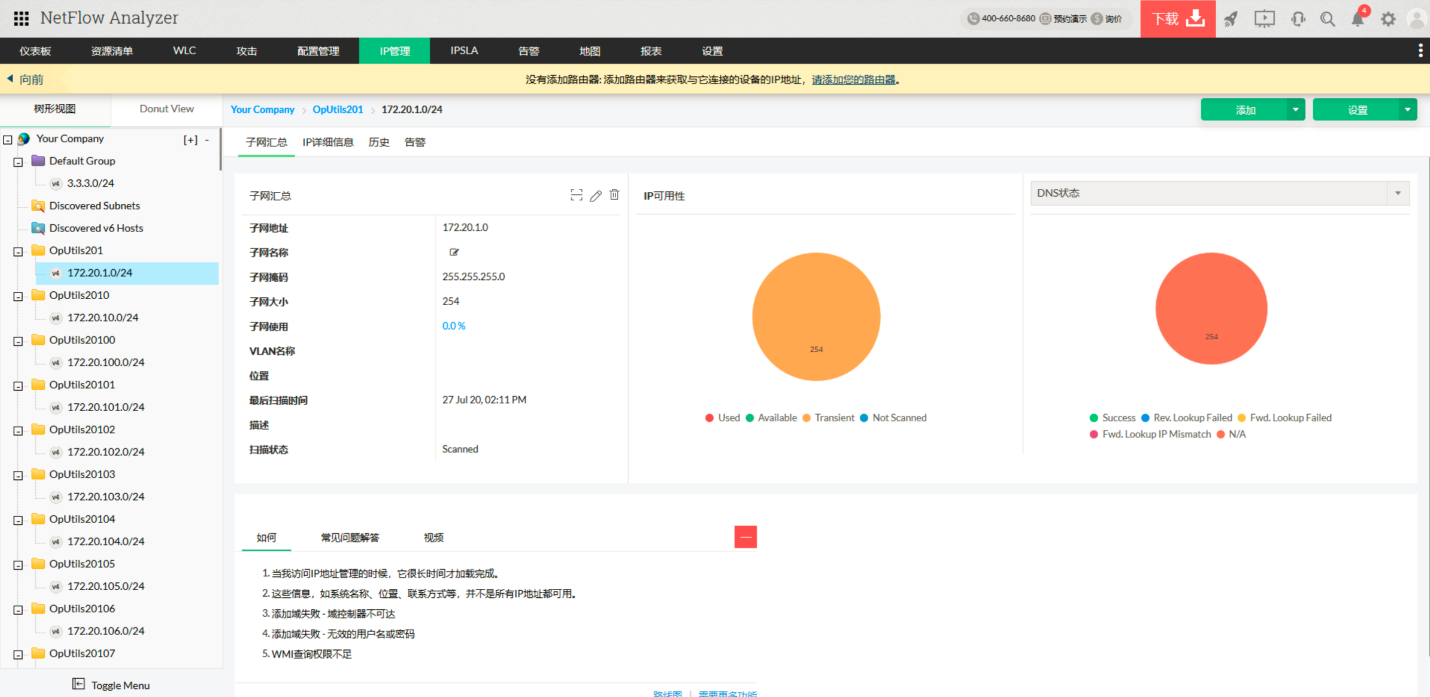Click the orange IP availability pie slice
The width and height of the screenshot is (1430, 697).
point(816,317)
